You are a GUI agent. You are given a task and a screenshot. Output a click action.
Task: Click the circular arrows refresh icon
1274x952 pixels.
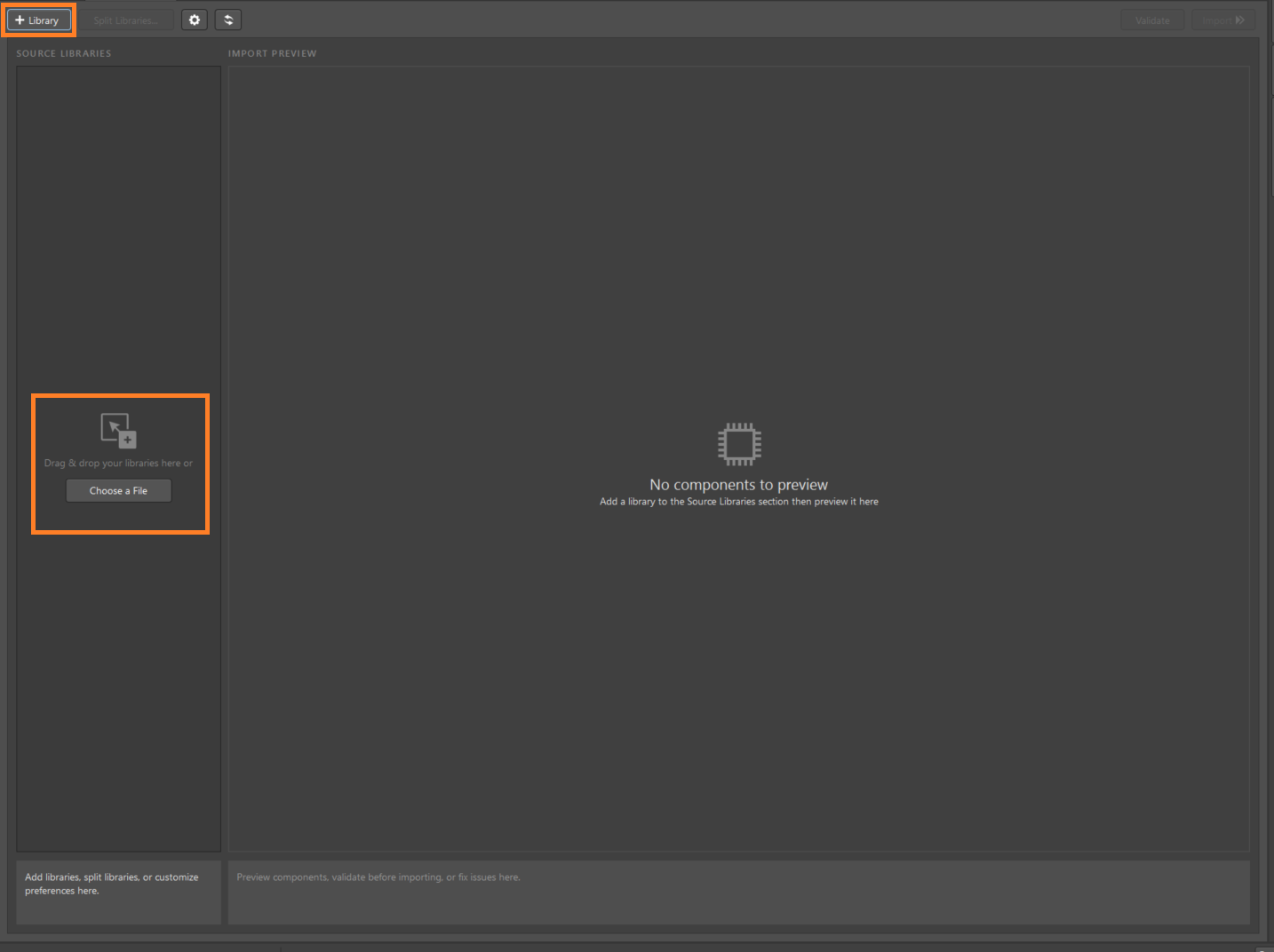pos(228,19)
